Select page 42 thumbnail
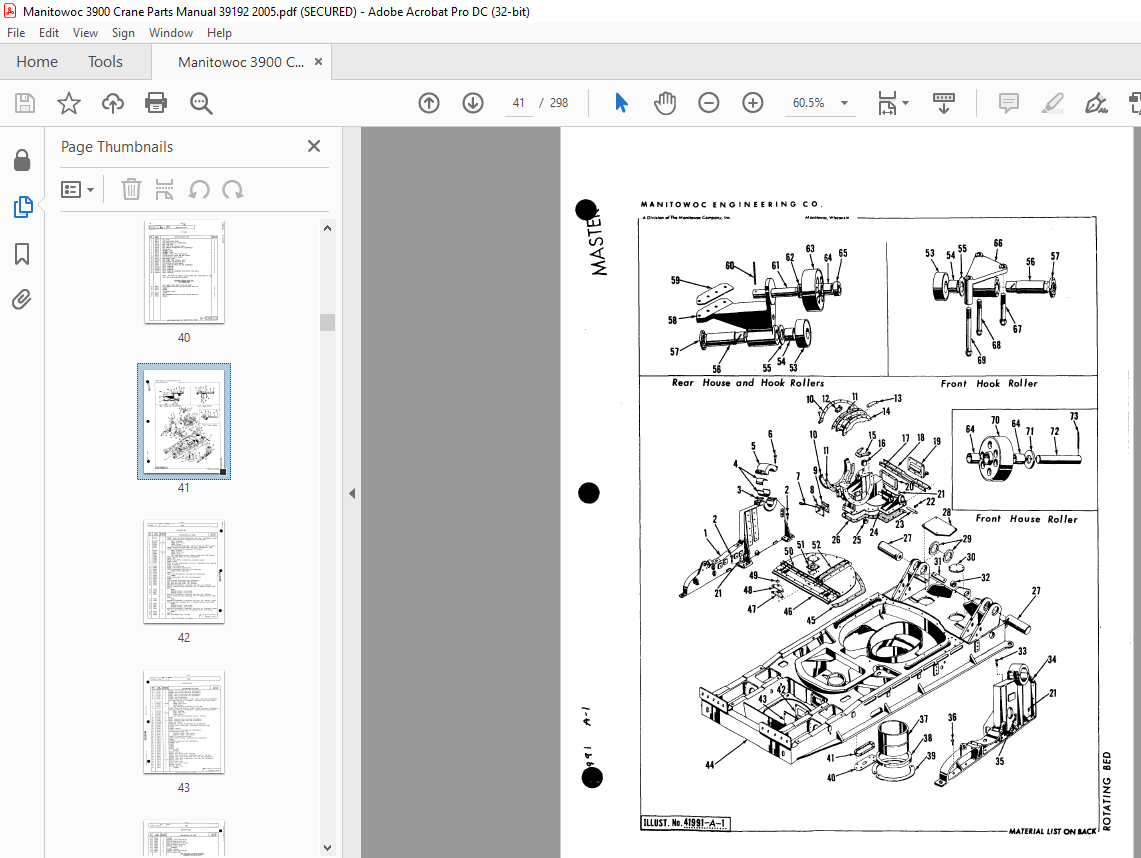The height and width of the screenshot is (858, 1141). click(184, 572)
